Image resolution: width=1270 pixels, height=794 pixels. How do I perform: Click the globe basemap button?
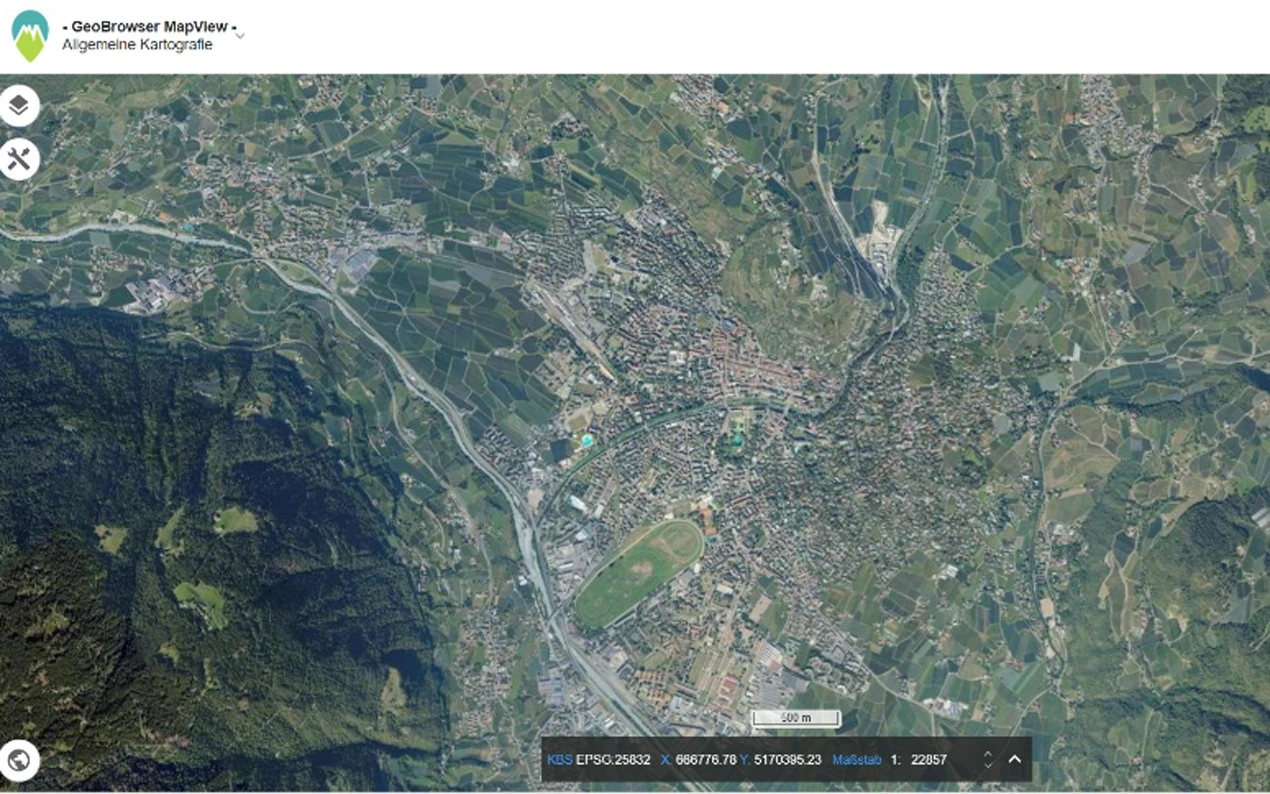(19, 760)
